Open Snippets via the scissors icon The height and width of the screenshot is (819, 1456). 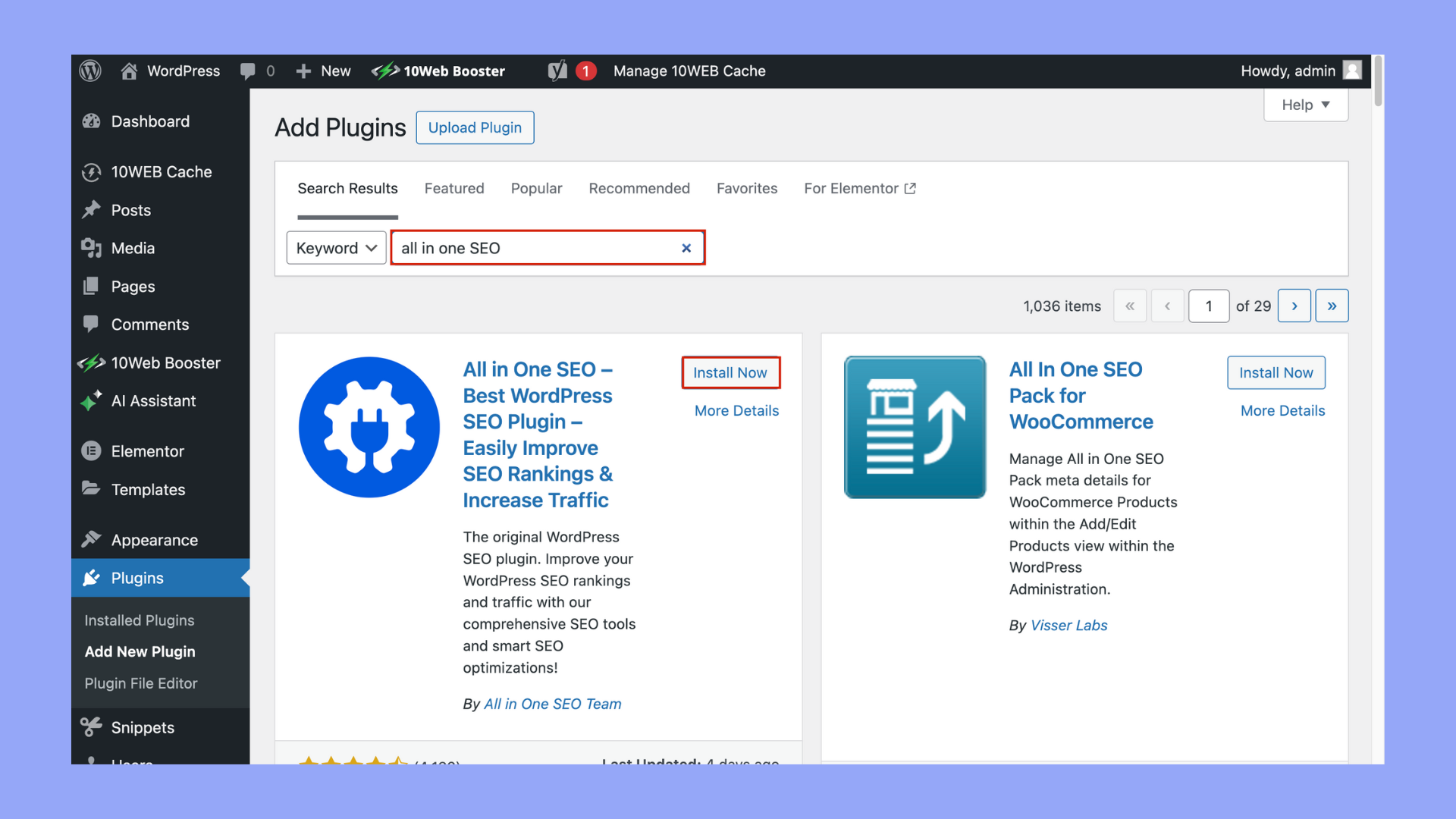point(91,726)
